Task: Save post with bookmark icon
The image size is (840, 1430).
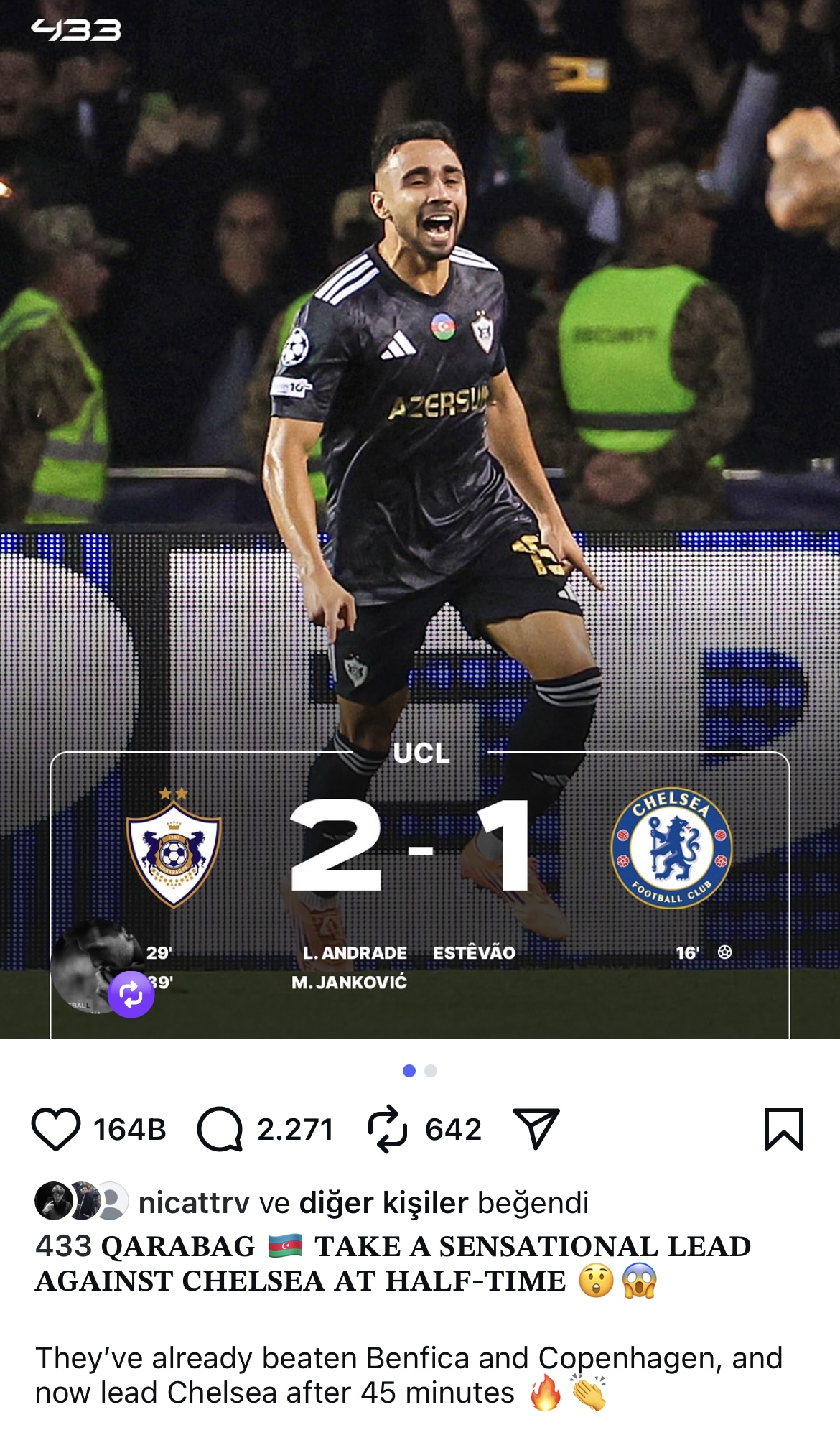Action: [784, 1129]
